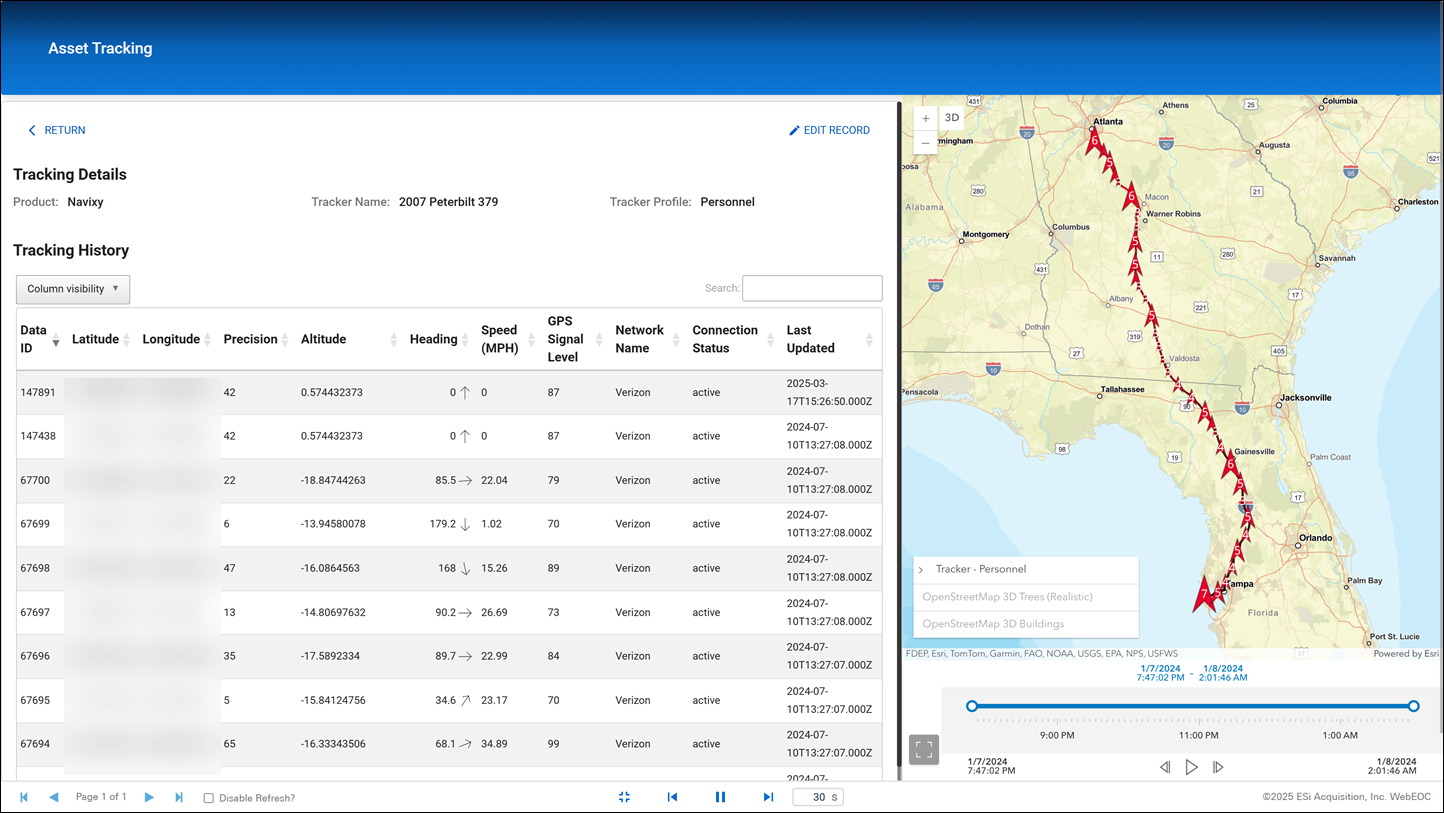1444x813 pixels.
Task: Enable the Disable Refresh checkbox
Action: (207, 797)
